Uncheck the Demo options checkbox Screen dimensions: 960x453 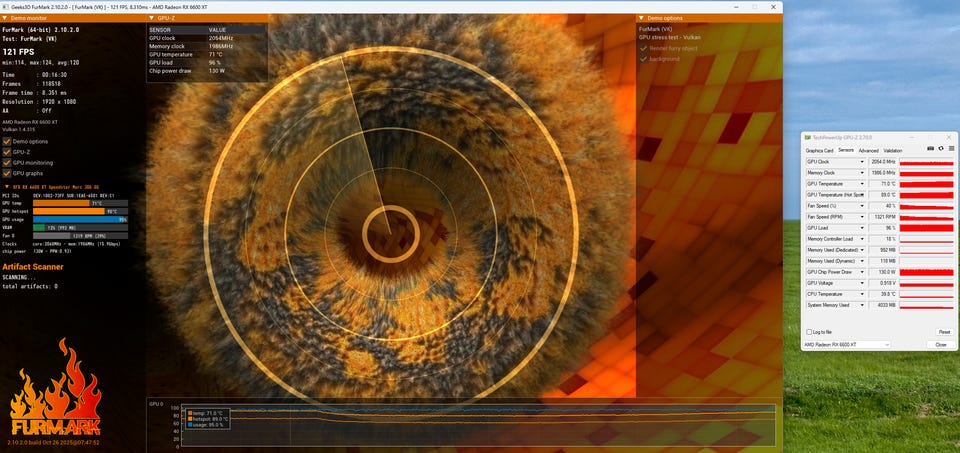(x=7, y=141)
